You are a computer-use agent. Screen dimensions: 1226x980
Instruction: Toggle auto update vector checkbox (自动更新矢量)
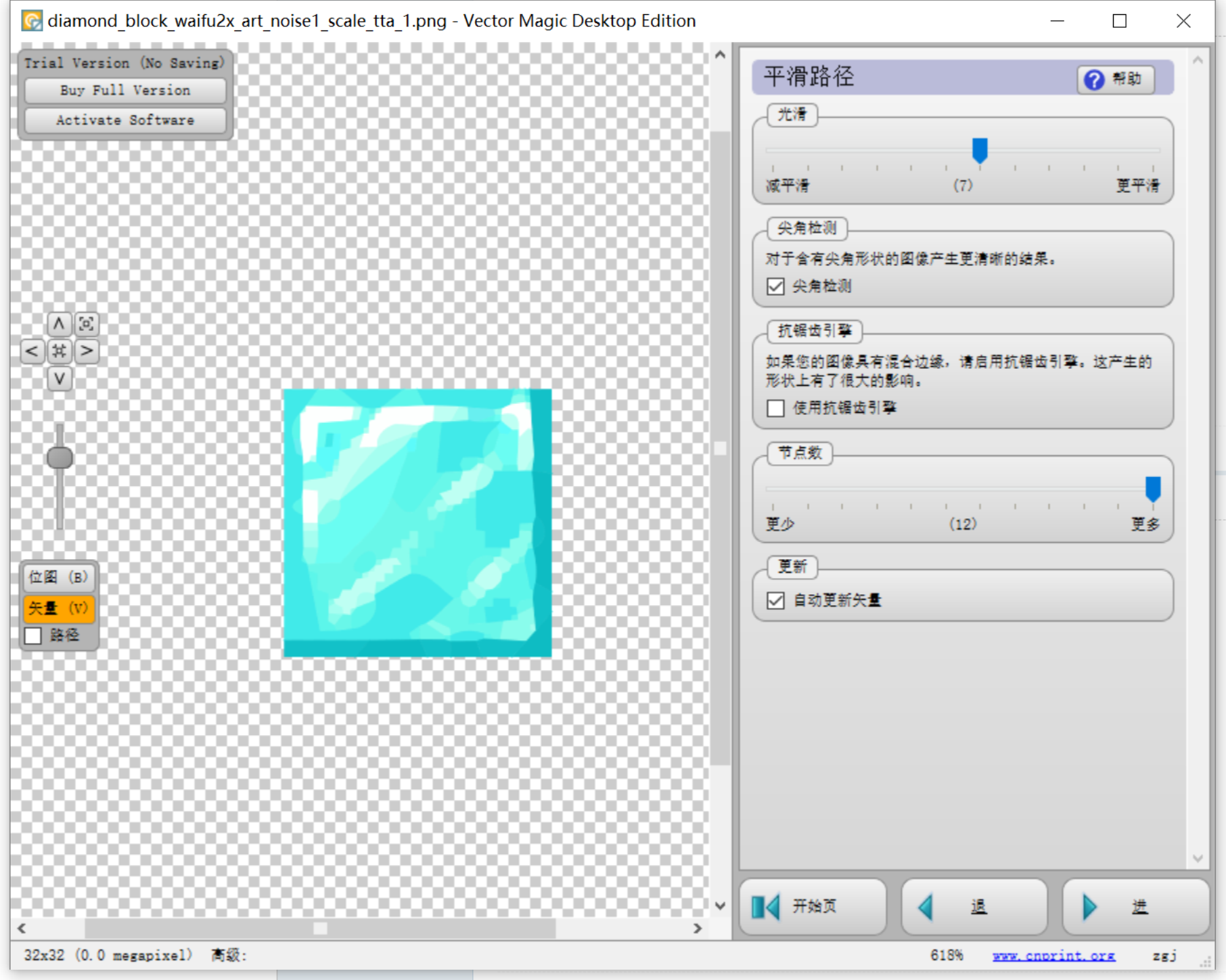pos(775,600)
